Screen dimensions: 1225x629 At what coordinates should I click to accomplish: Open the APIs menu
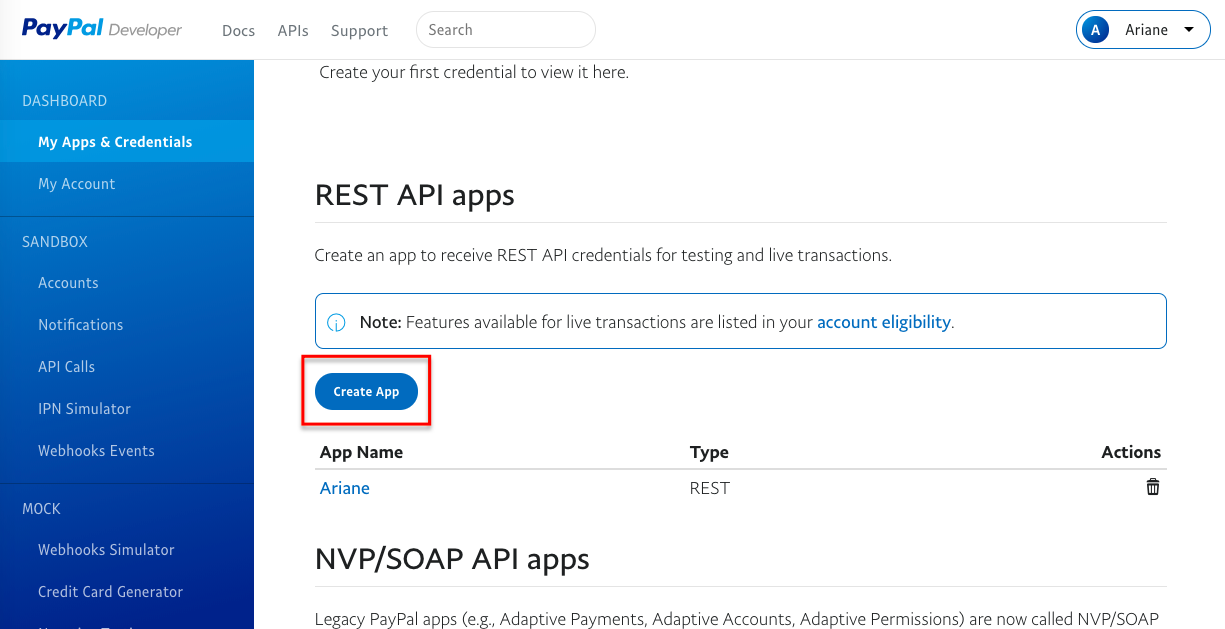pyautogui.click(x=293, y=31)
